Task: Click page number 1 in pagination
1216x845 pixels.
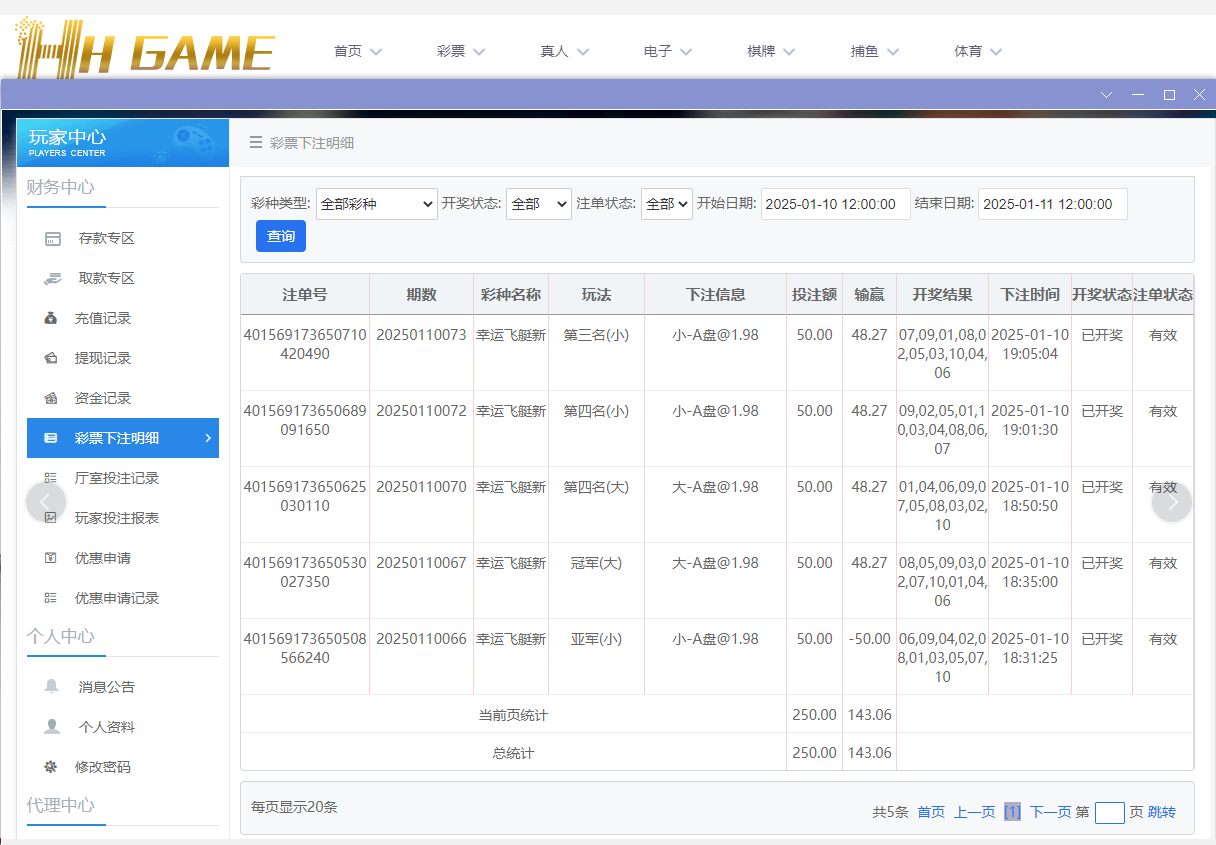Action: [1011, 812]
